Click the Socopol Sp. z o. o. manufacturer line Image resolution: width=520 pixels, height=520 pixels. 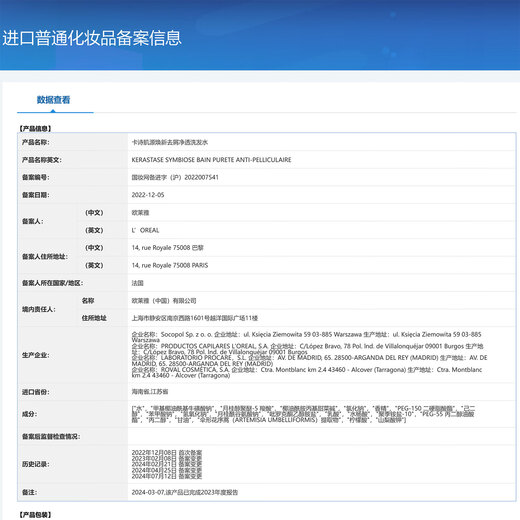point(306,337)
